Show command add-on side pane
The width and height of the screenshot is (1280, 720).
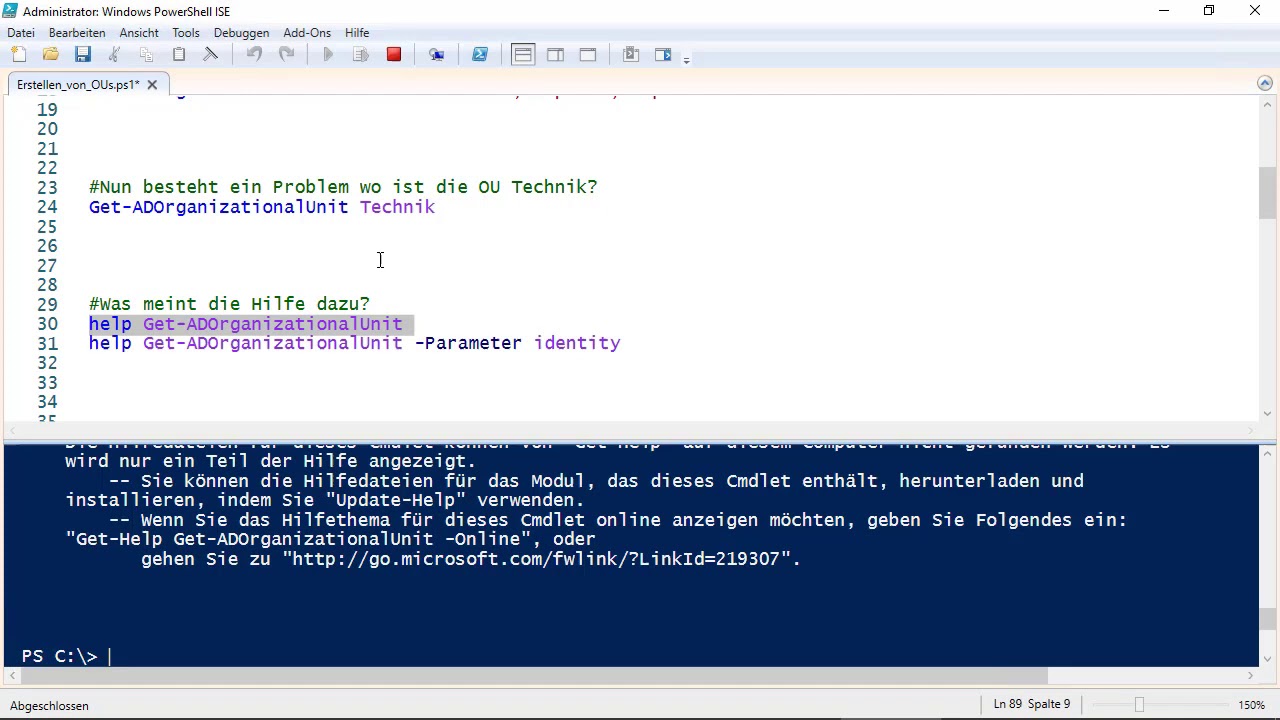(663, 55)
